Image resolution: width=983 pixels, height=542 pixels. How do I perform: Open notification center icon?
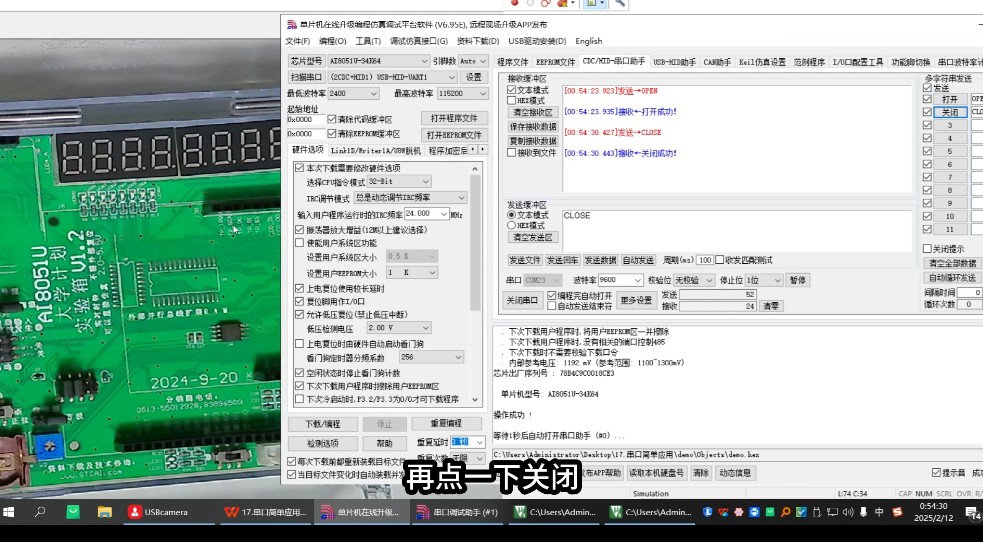pos(973,513)
